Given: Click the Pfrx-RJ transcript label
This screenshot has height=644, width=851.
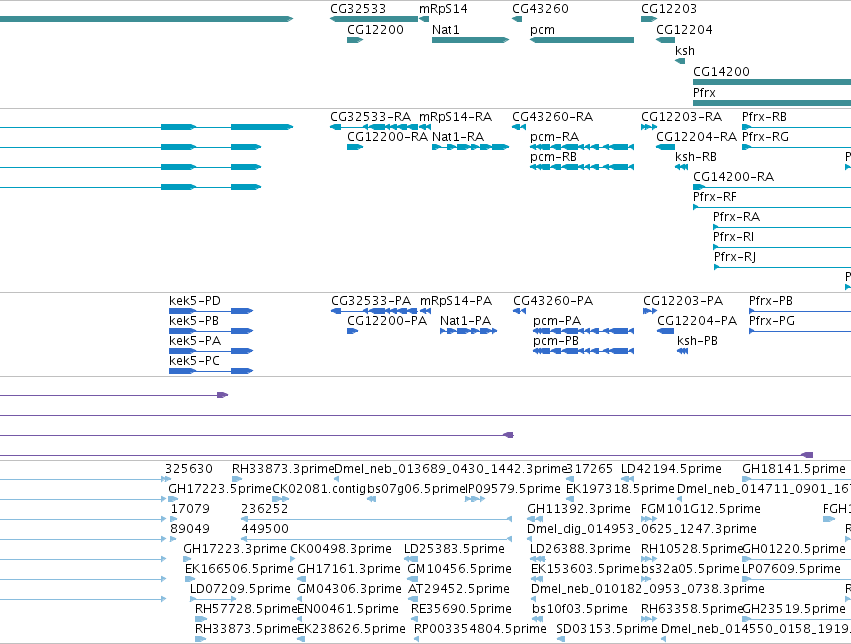Looking at the screenshot, I should pos(735,257).
